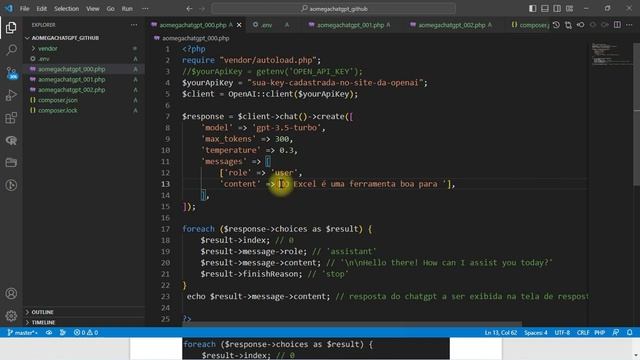Open the File menu

tap(24, 9)
